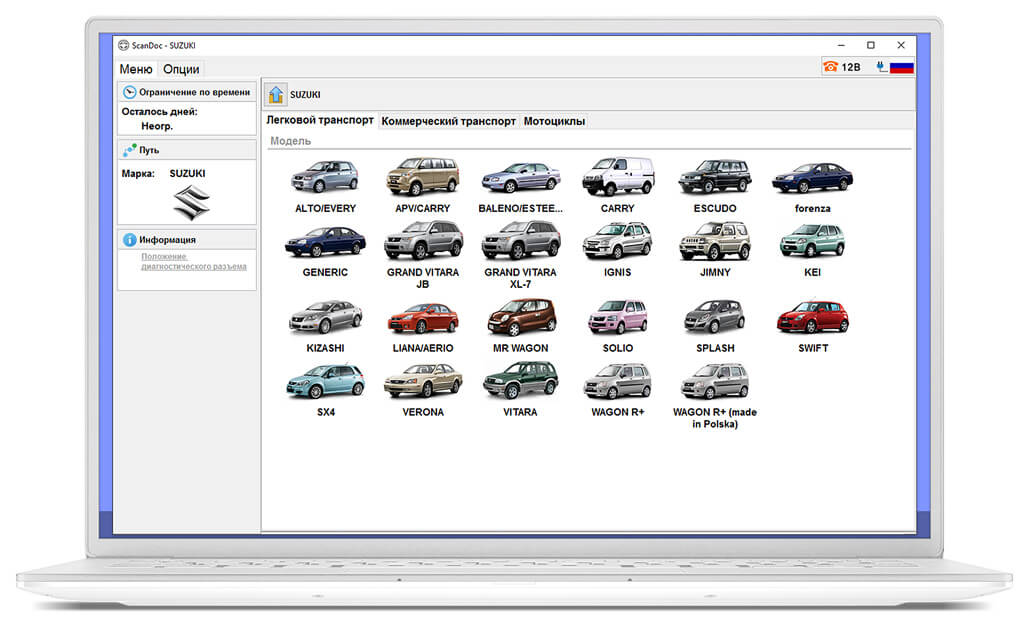This screenshot has height=626, width=1024.
Task: Pick the SPLASH model
Action: [x=715, y=326]
